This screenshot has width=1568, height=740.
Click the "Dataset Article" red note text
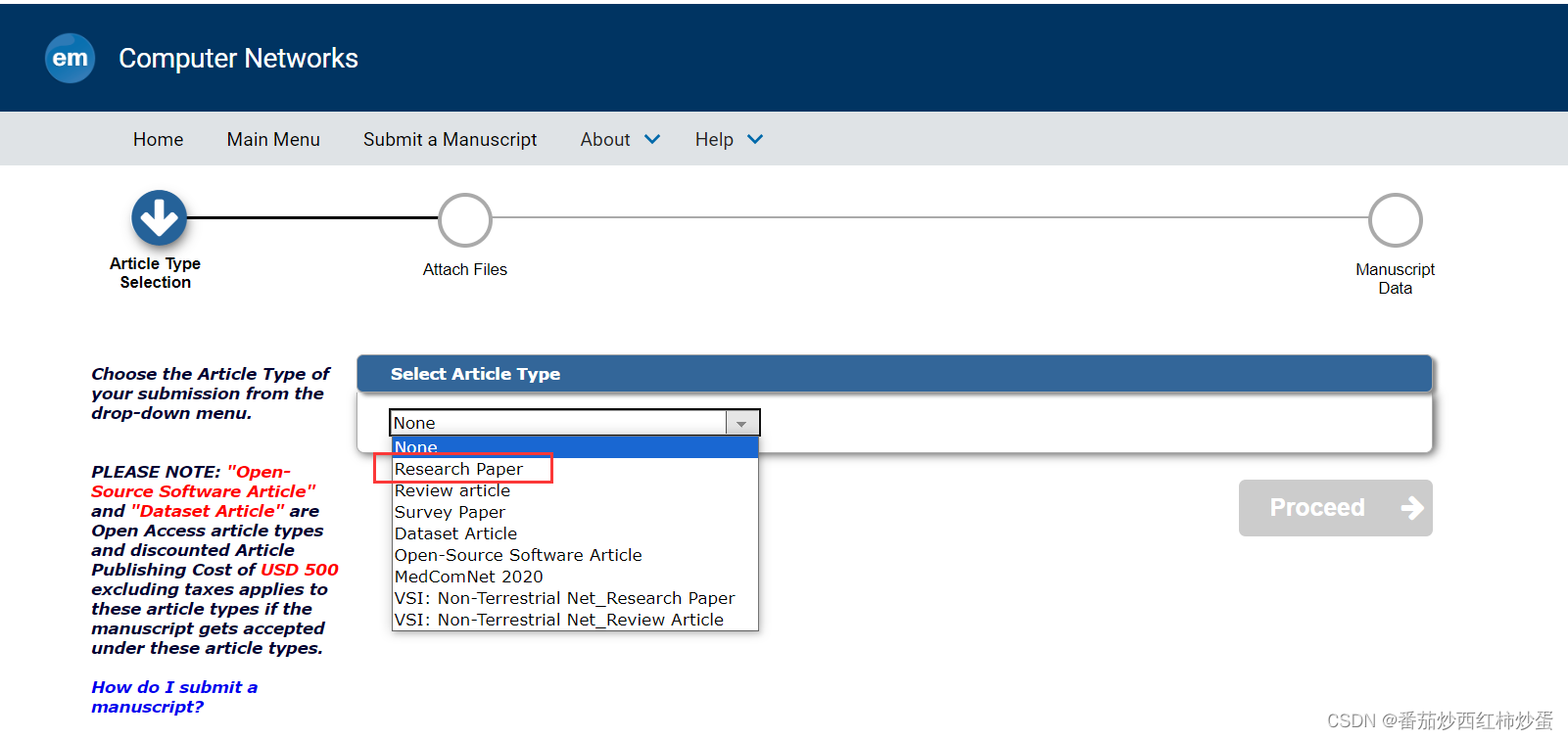(208, 511)
